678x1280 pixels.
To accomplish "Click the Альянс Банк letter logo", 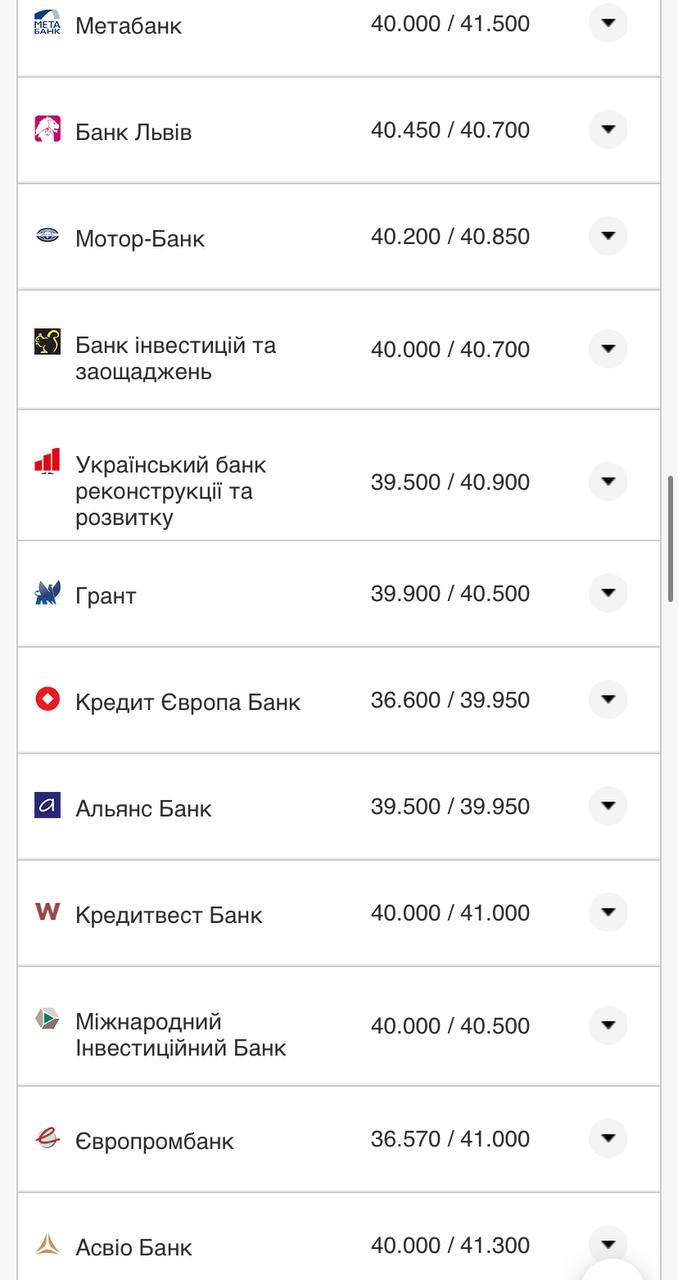I will tap(47, 805).
